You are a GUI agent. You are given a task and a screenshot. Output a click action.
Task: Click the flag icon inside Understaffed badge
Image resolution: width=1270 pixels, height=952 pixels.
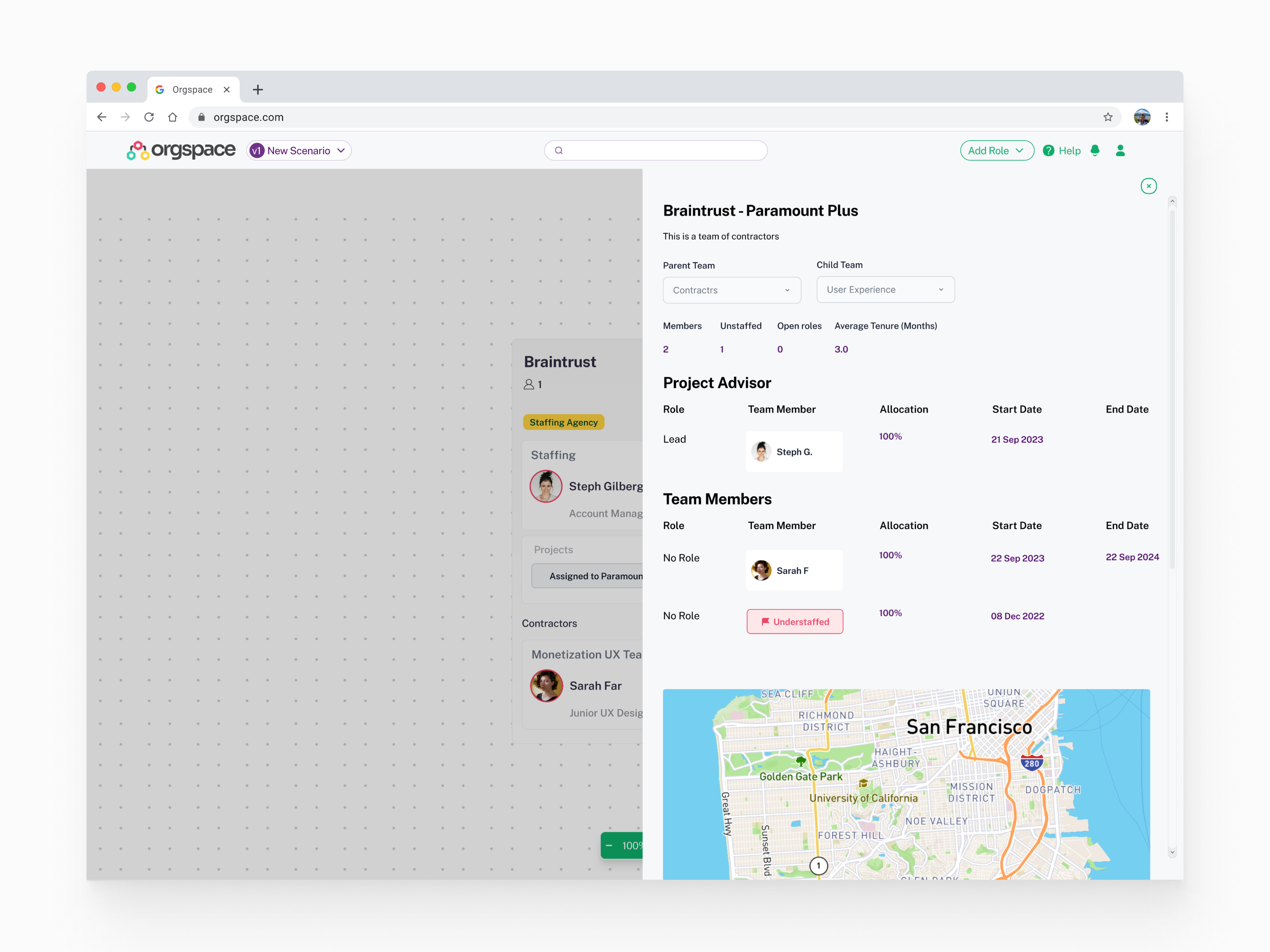pos(766,621)
